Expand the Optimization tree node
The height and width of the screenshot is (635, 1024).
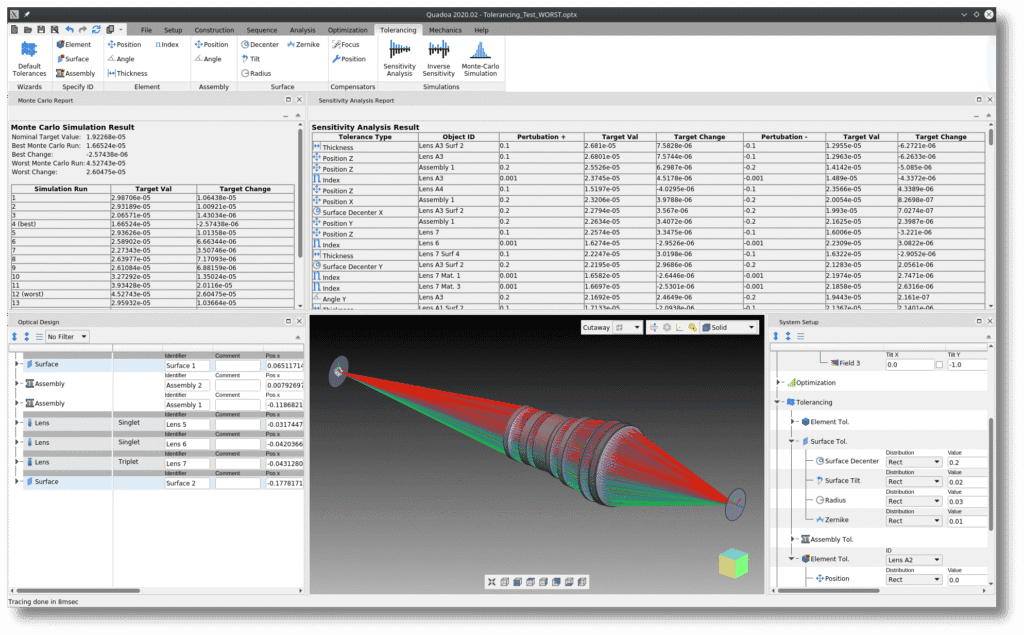[x=777, y=382]
